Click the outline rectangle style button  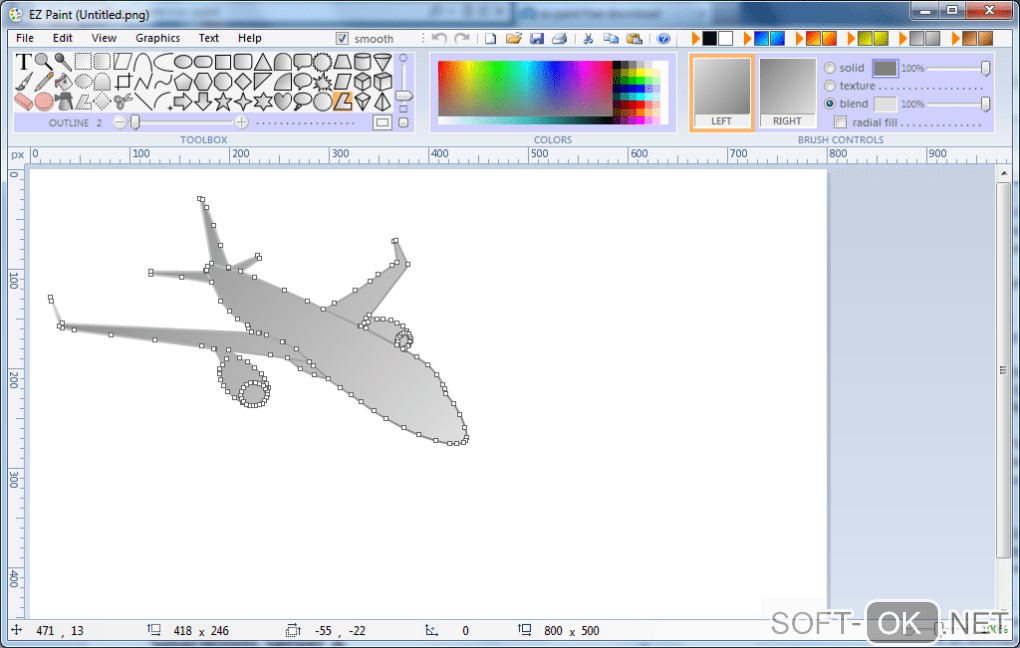(382, 122)
